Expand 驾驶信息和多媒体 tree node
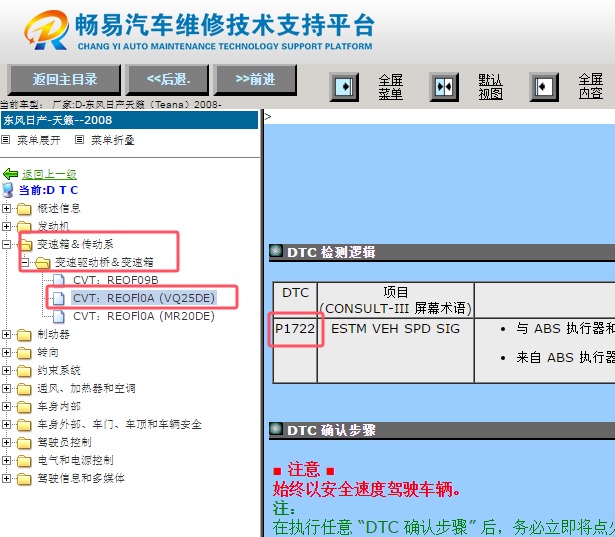Image resolution: width=615 pixels, height=537 pixels. pos(6,478)
